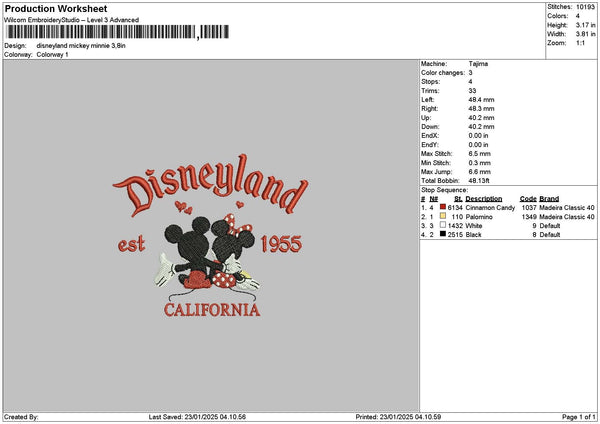Click the Disneyland embroidery design preview

pyautogui.click(x=210, y=236)
